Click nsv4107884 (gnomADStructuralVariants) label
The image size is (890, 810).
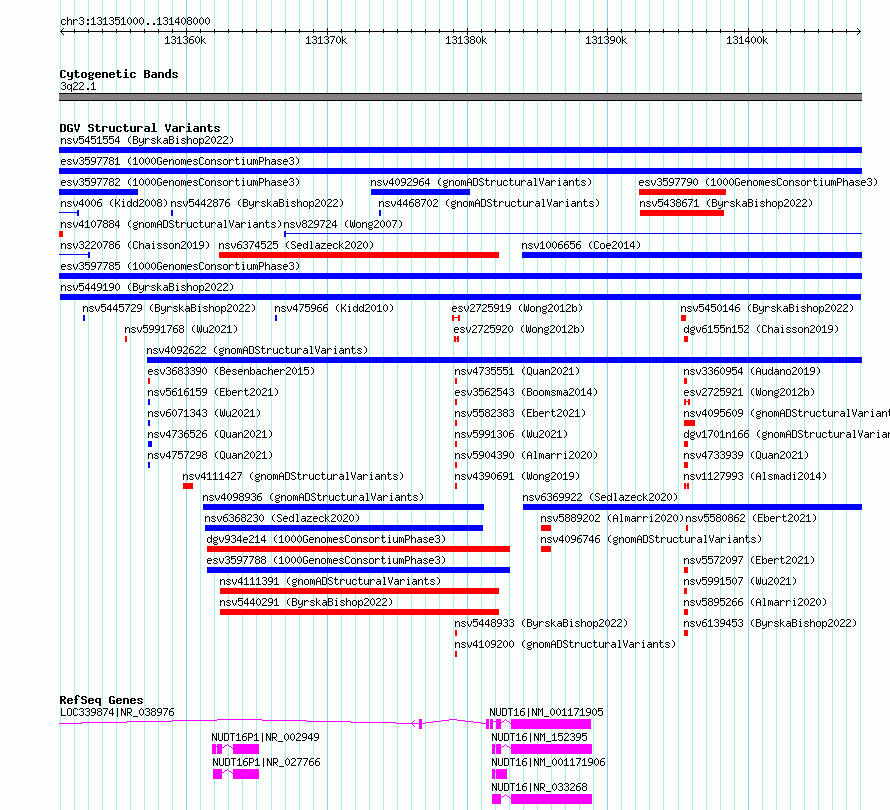tap(171, 224)
